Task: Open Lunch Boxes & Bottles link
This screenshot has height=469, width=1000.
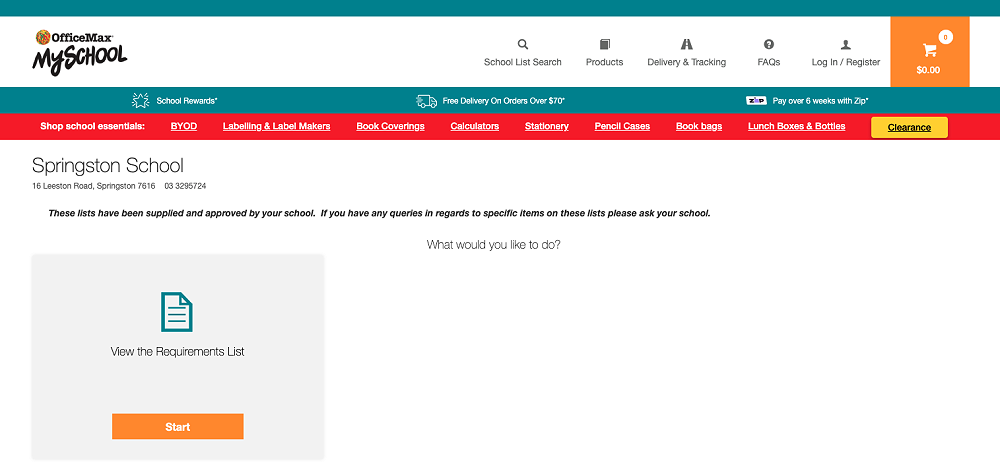Action: click(796, 126)
